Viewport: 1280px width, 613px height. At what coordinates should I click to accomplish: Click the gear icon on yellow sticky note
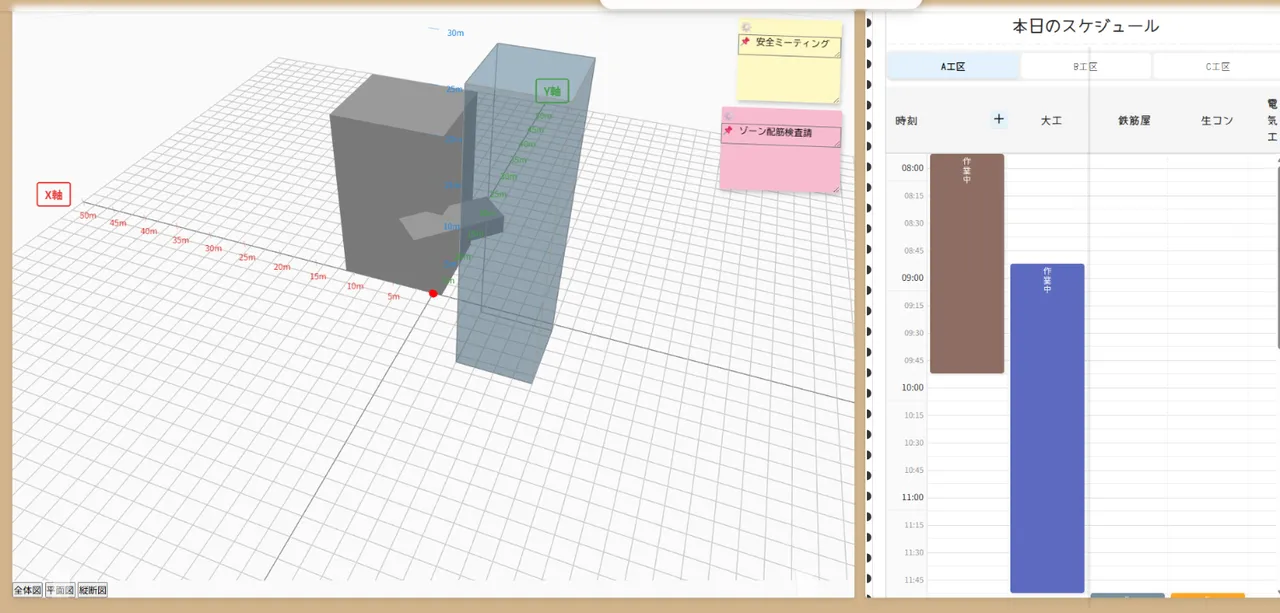(746, 26)
